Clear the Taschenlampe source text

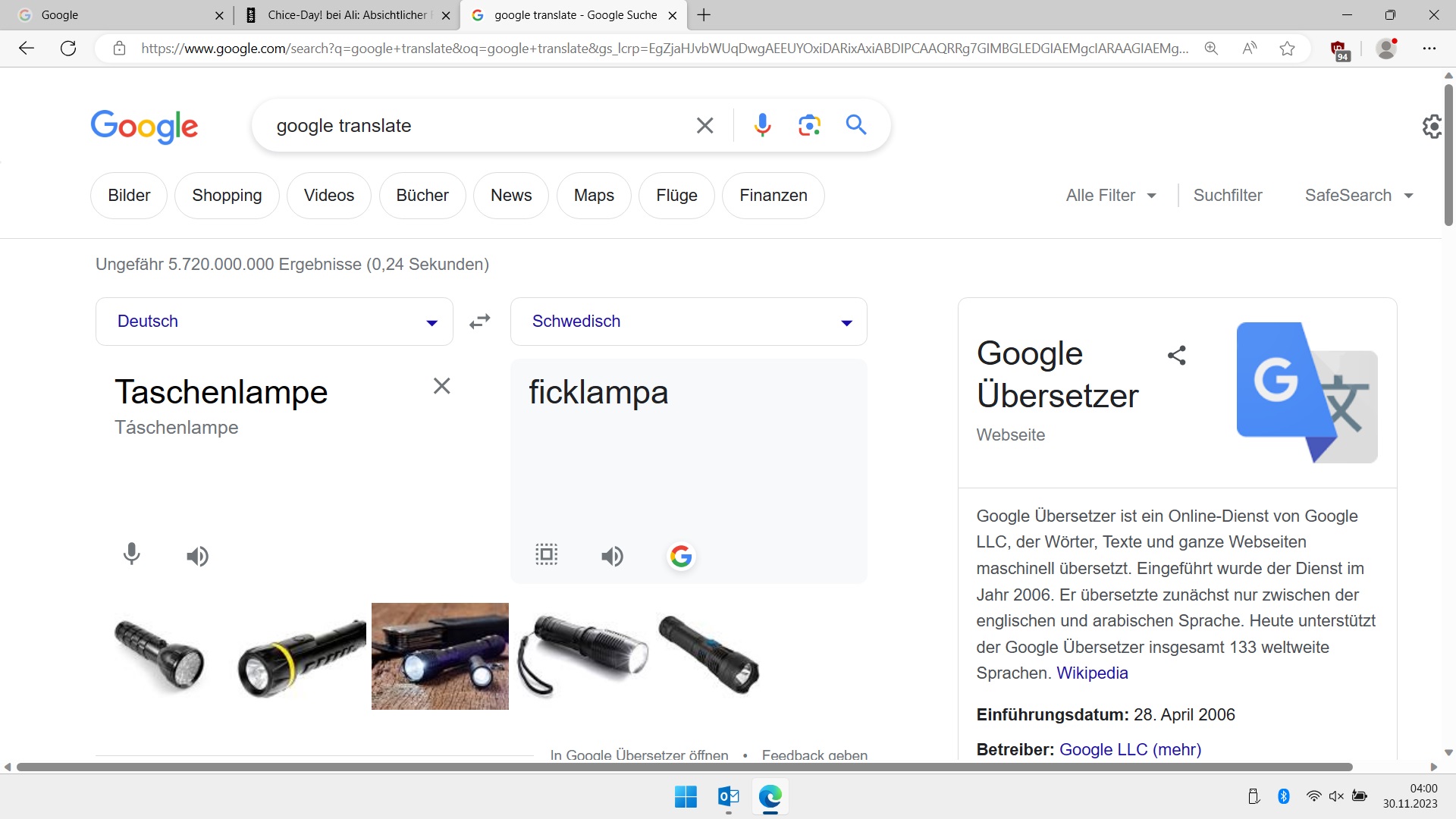click(441, 386)
